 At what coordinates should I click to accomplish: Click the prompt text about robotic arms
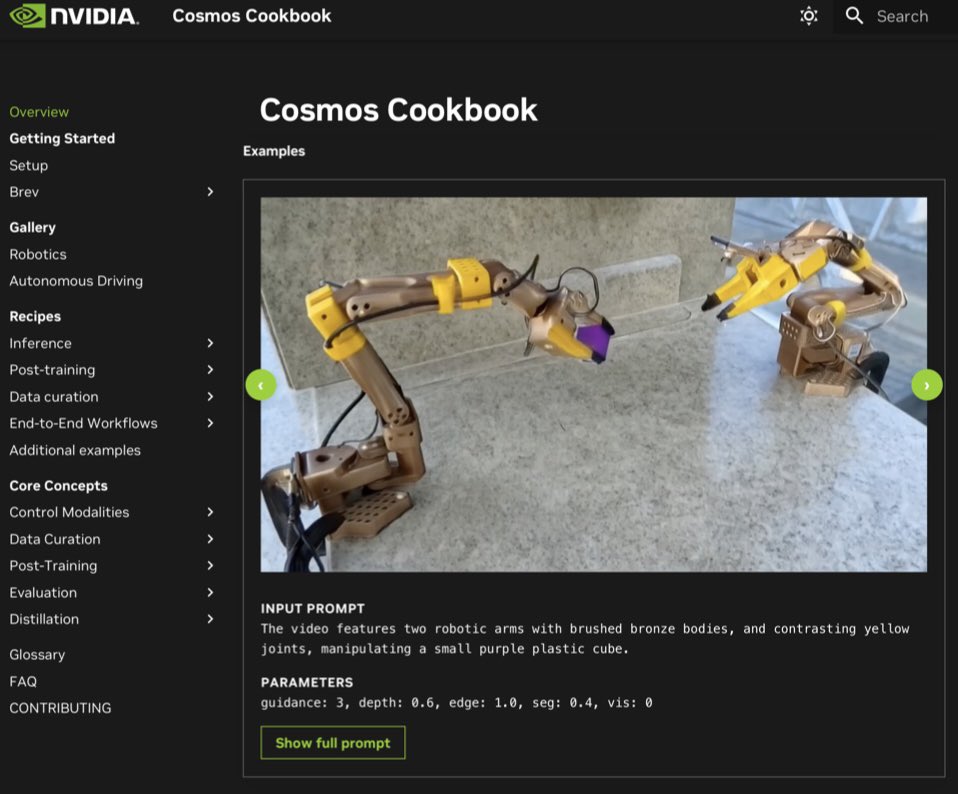(x=585, y=639)
